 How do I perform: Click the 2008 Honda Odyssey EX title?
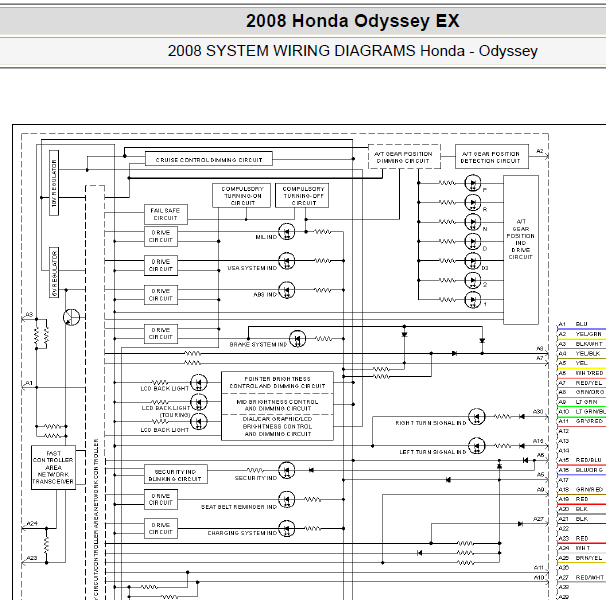tap(352, 20)
